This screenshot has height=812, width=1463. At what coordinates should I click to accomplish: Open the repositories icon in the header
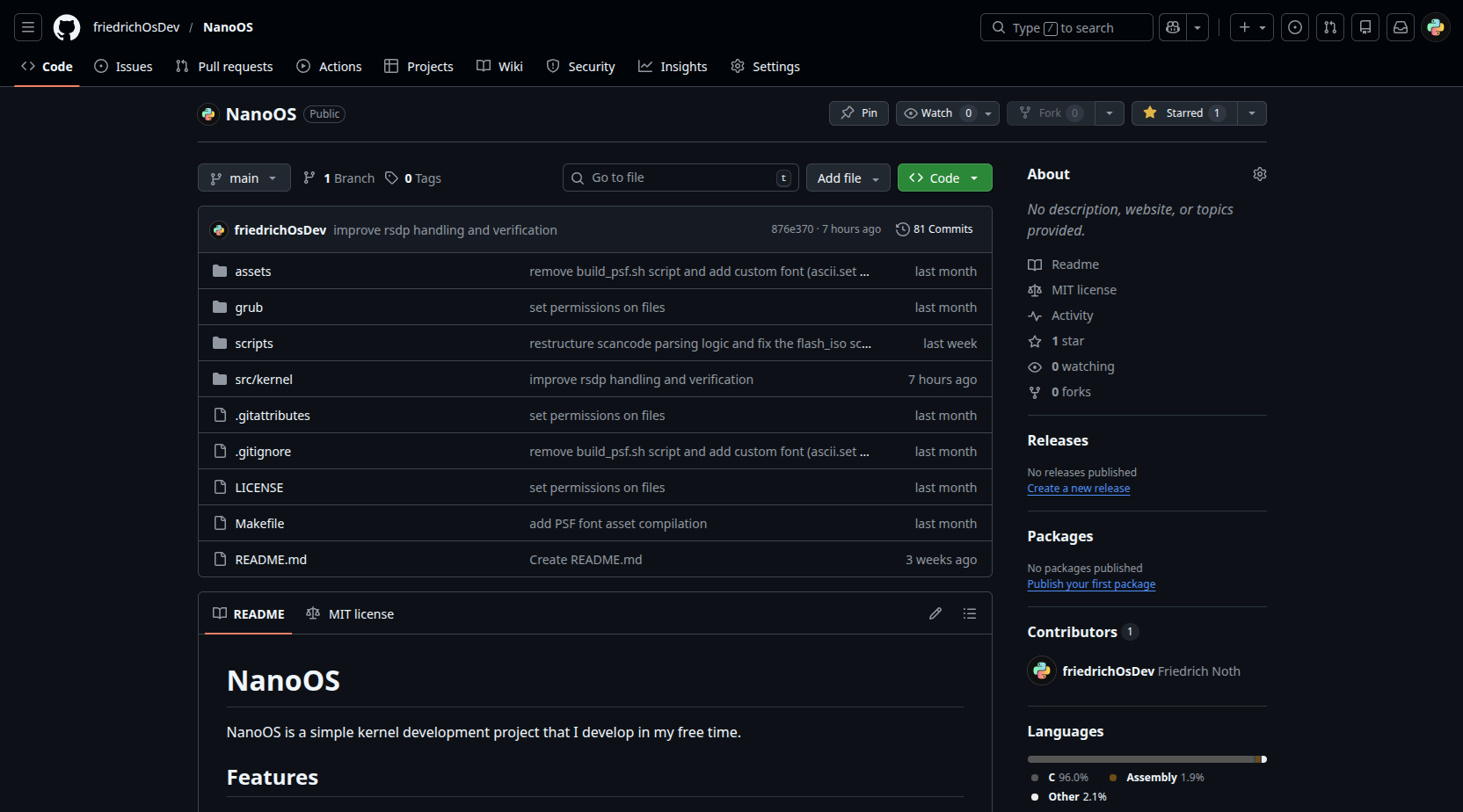click(x=1365, y=27)
